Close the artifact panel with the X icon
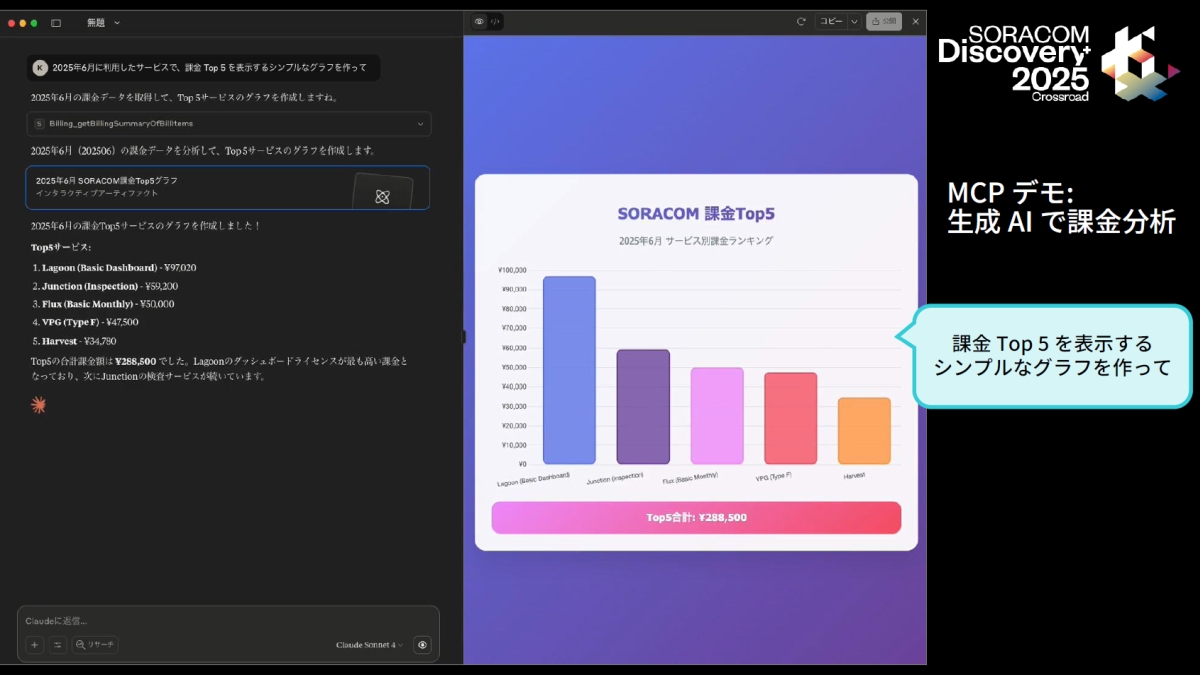The width and height of the screenshot is (1200, 675). coord(917,21)
